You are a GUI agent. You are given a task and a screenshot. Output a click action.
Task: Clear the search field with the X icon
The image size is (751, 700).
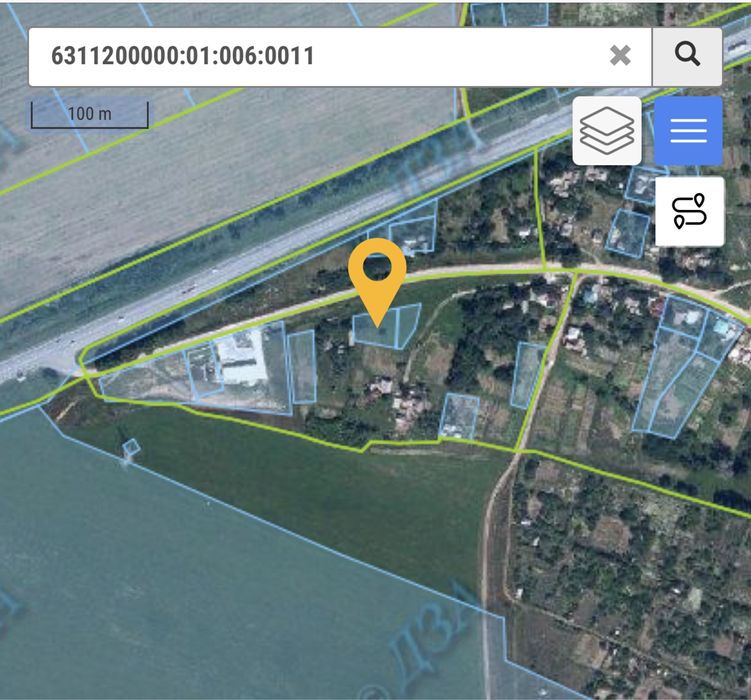[620, 56]
